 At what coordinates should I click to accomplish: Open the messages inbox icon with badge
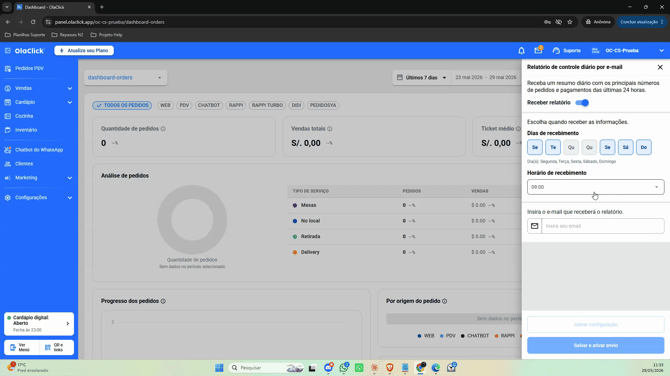(538, 50)
